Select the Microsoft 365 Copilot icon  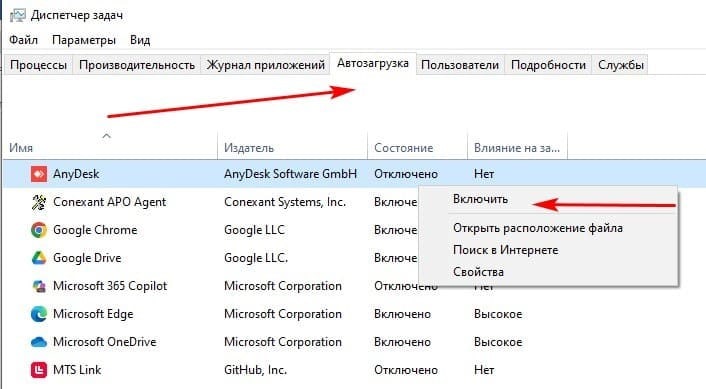coord(39,286)
